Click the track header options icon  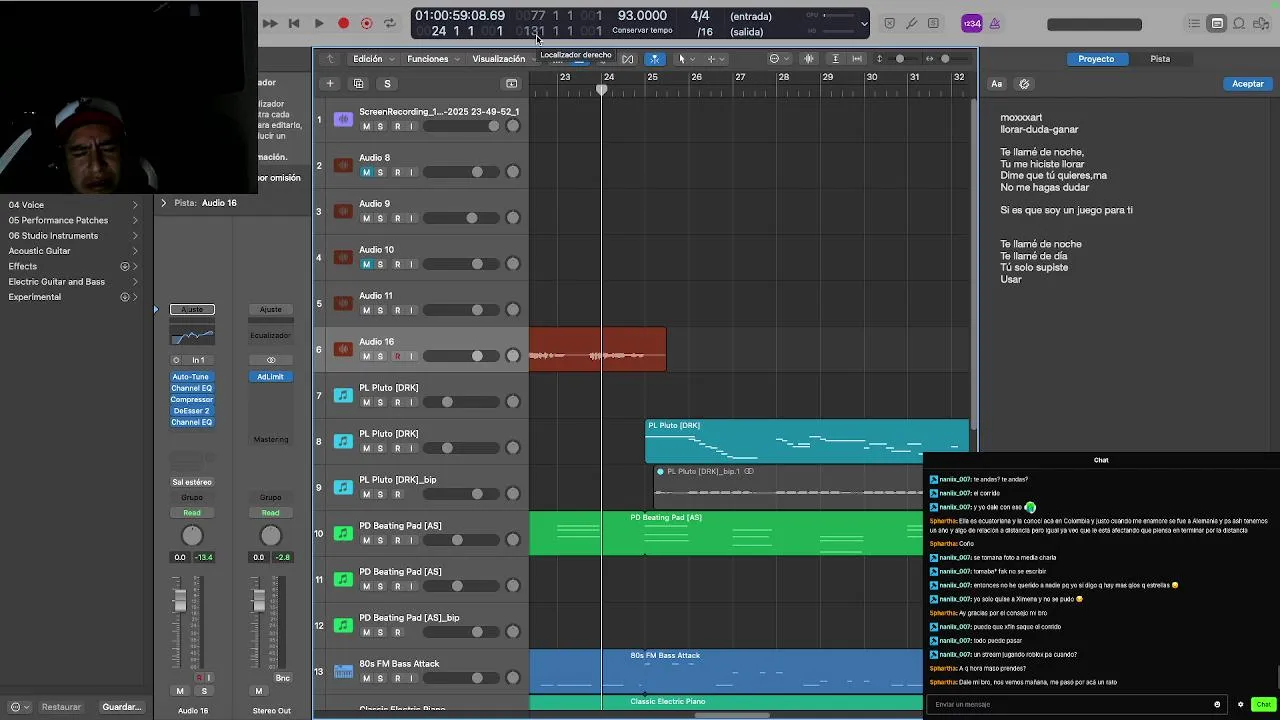[511, 84]
